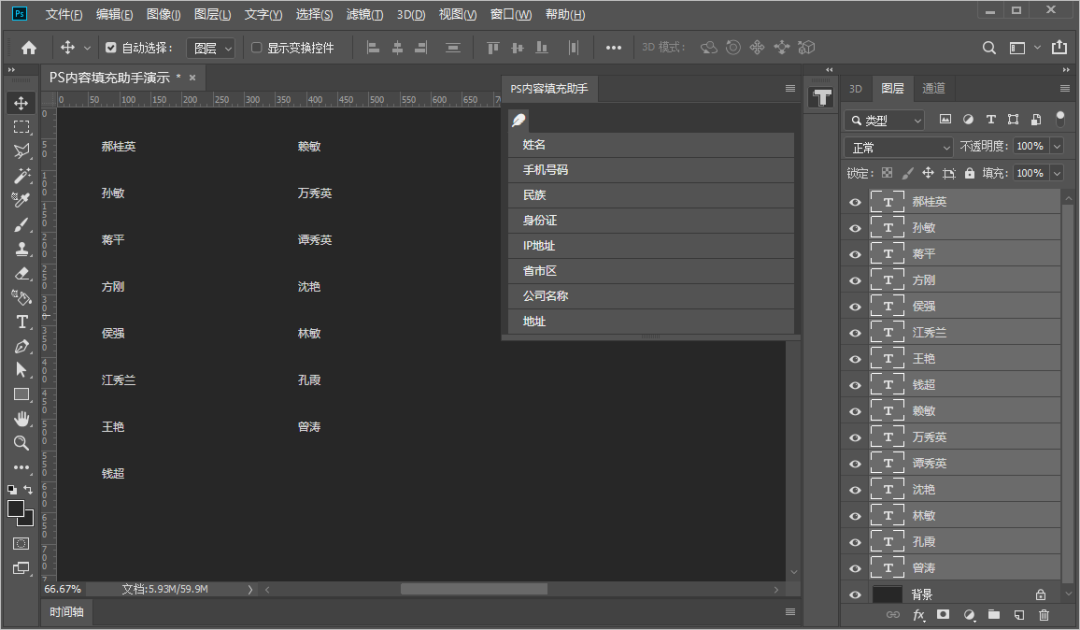Select the Horizontal Type tool
The height and width of the screenshot is (630, 1080).
(21, 322)
